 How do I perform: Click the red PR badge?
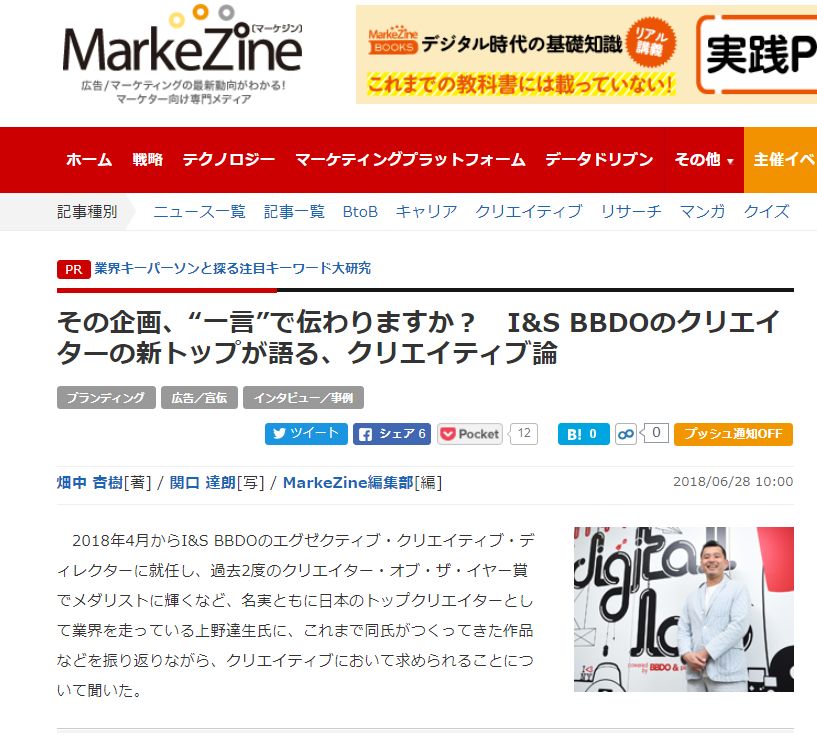tap(73, 269)
